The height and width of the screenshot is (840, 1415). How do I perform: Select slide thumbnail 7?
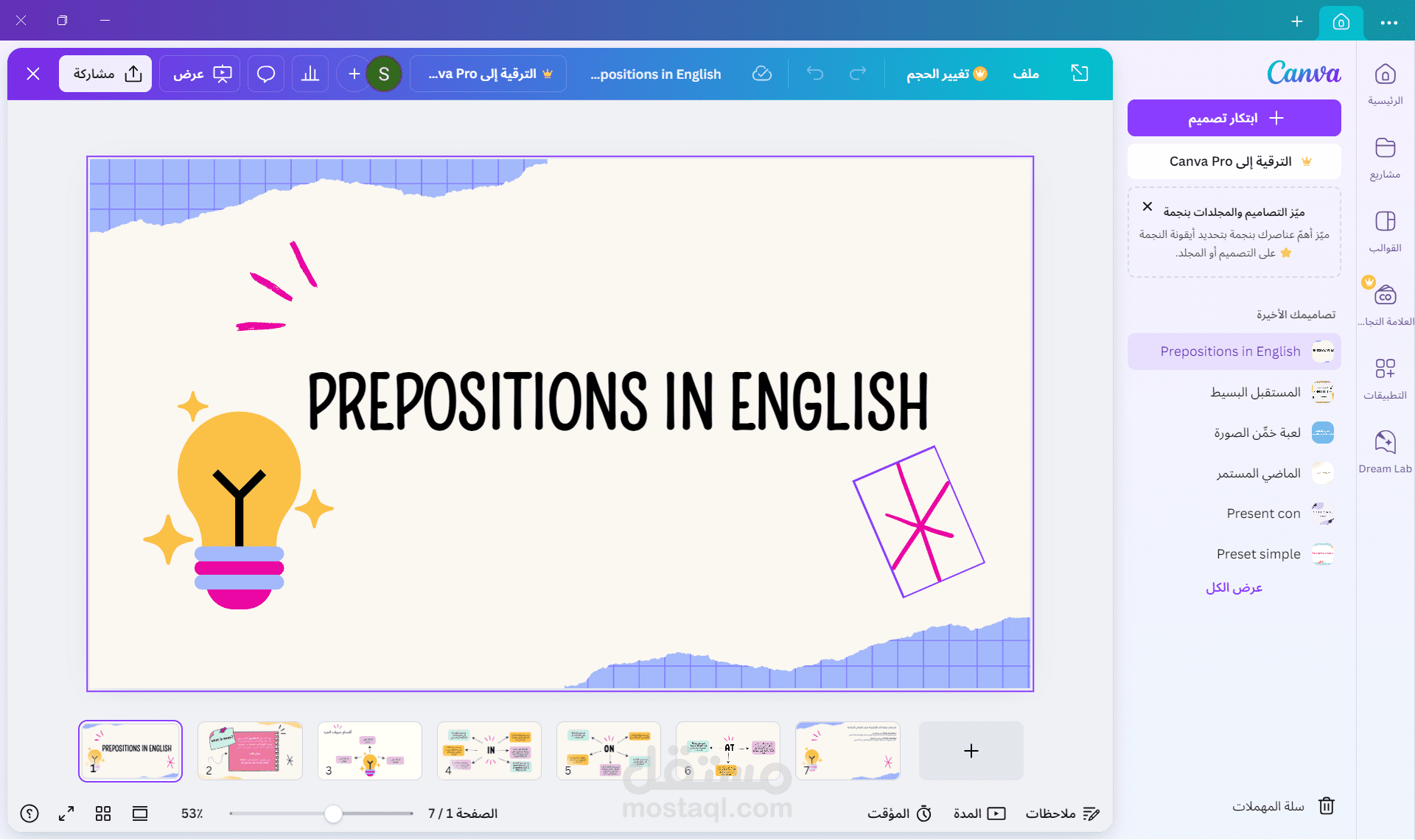click(x=847, y=751)
